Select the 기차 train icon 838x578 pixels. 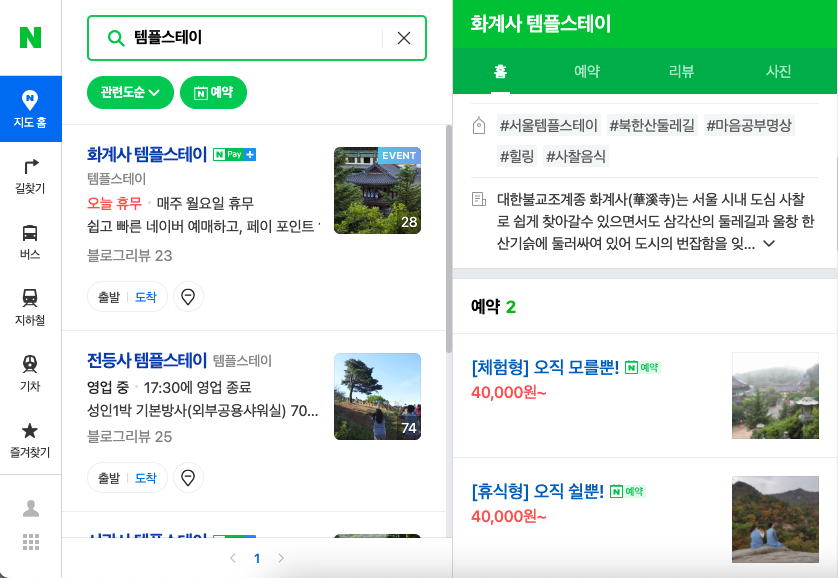(30, 373)
